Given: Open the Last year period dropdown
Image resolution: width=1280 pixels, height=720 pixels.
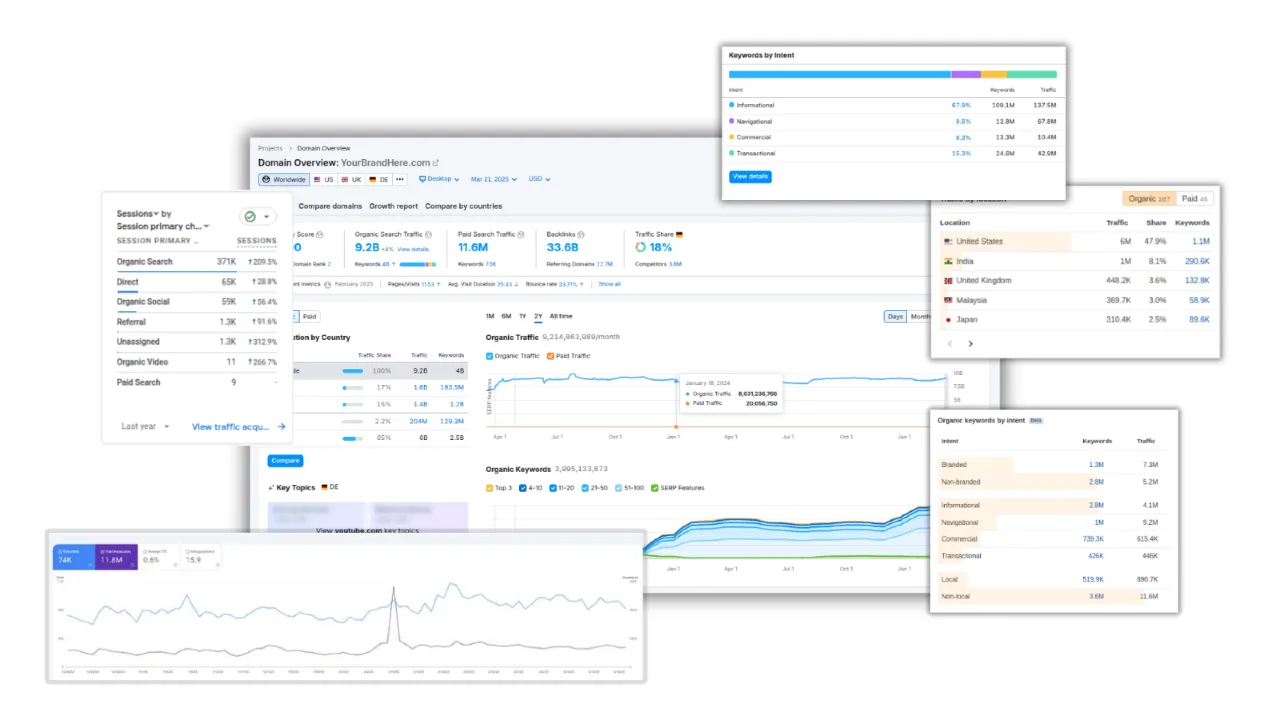Looking at the screenshot, I should point(145,427).
